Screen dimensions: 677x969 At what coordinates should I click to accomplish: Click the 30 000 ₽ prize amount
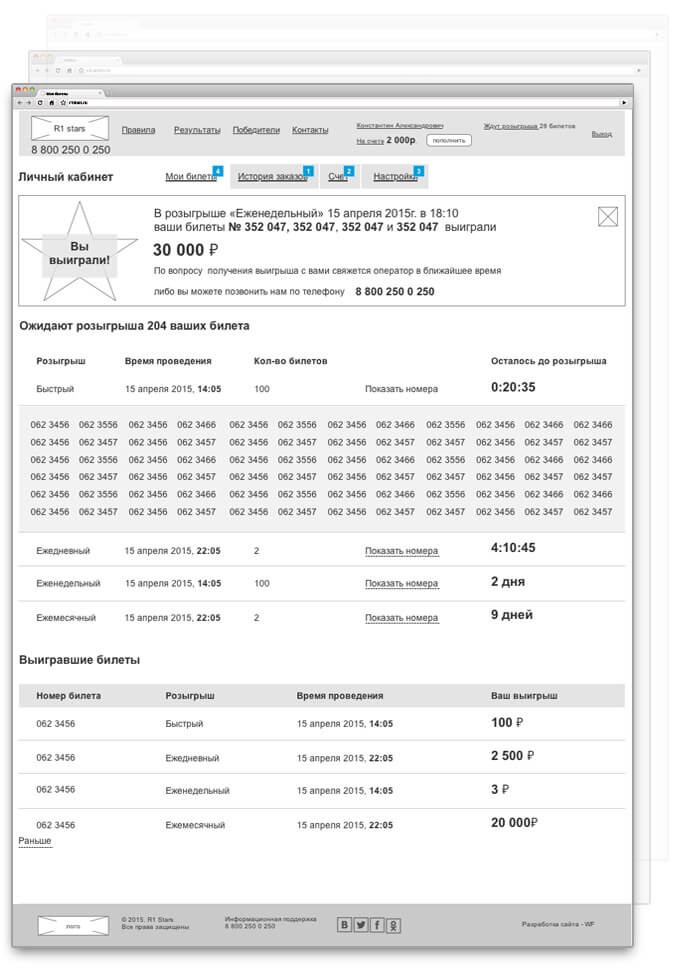point(185,250)
